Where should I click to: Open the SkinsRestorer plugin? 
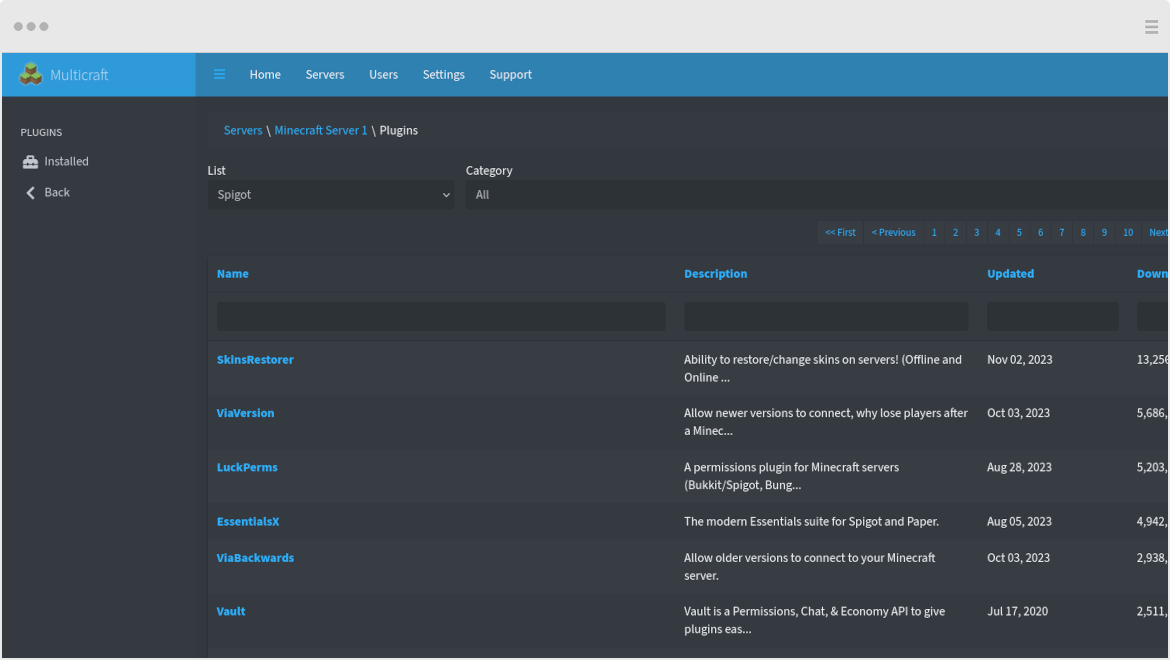pos(255,359)
